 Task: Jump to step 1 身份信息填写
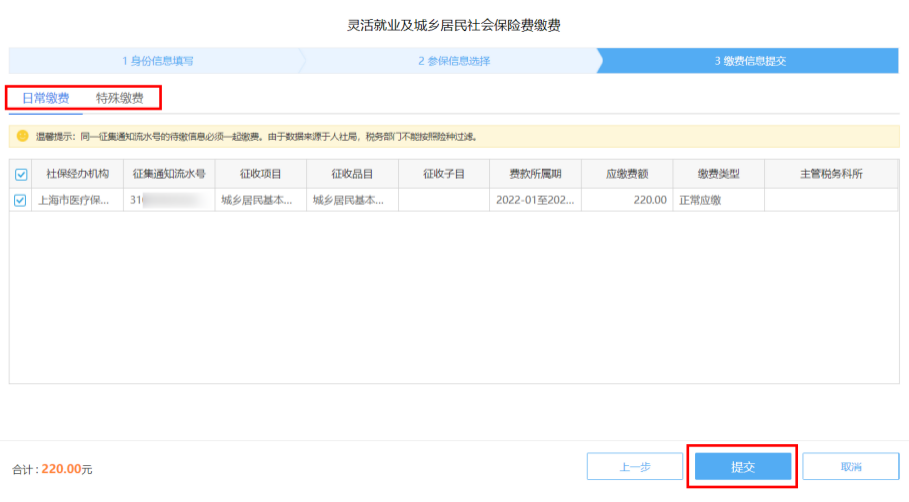(x=158, y=61)
